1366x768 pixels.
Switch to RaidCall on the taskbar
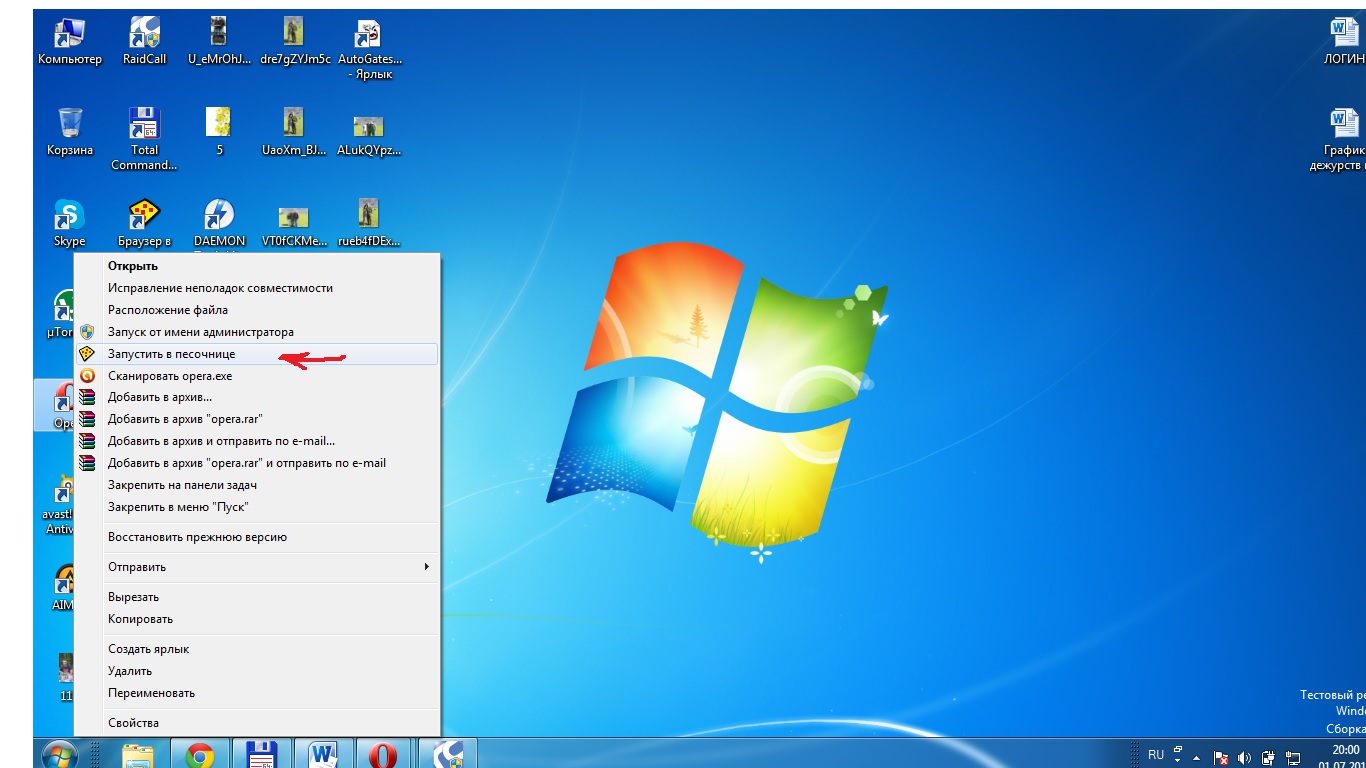coord(448,754)
